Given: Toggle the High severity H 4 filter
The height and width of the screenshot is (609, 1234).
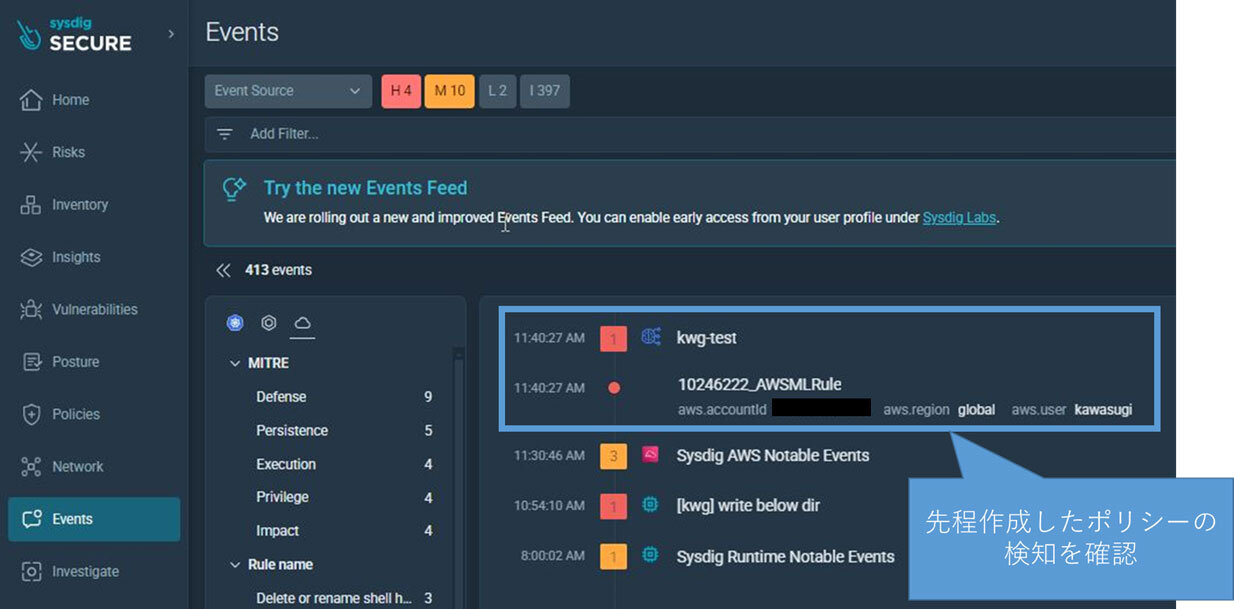Looking at the screenshot, I should tap(401, 91).
